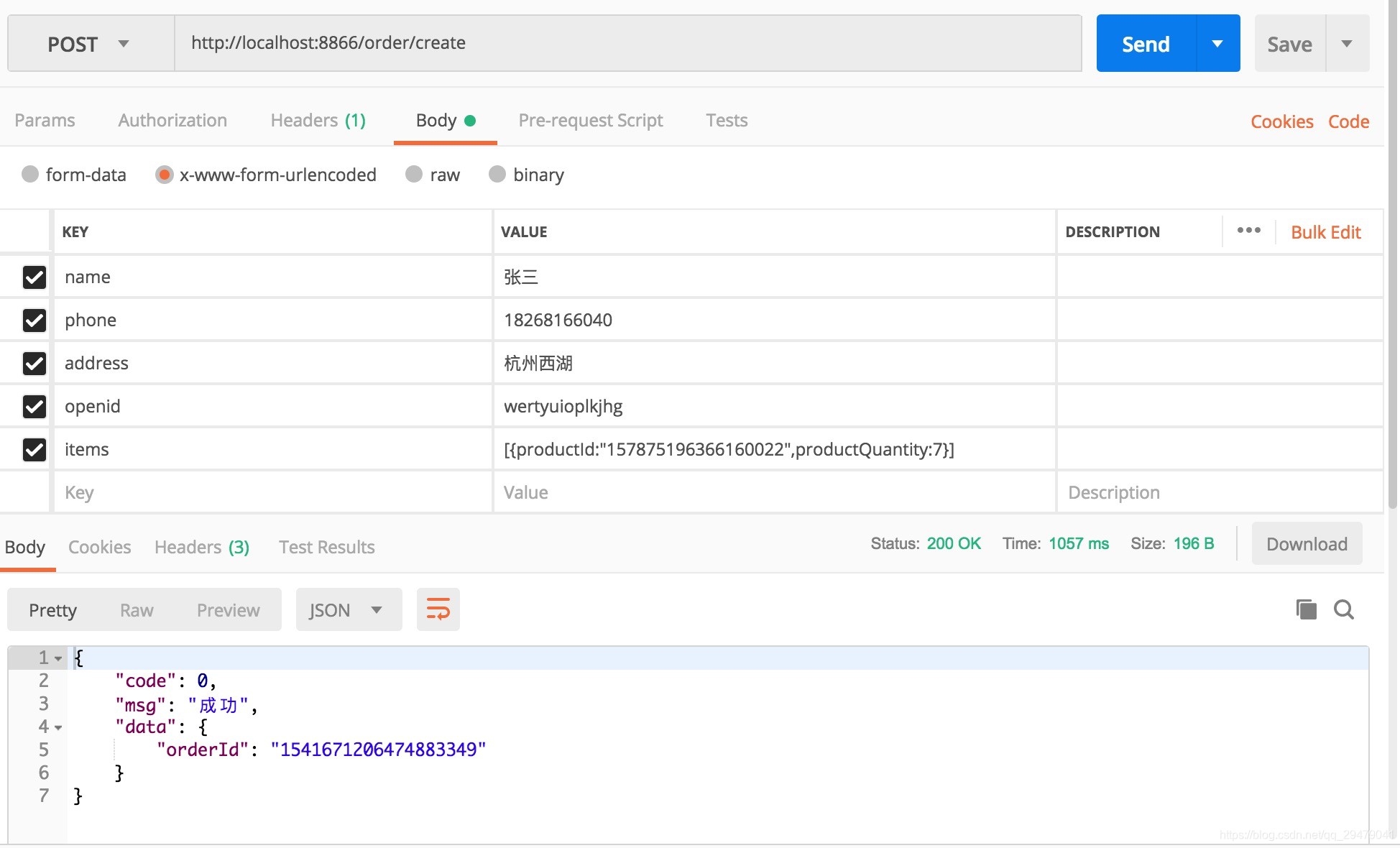Click the request URL input field
The height and width of the screenshot is (848, 1400).
click(627, 43)
